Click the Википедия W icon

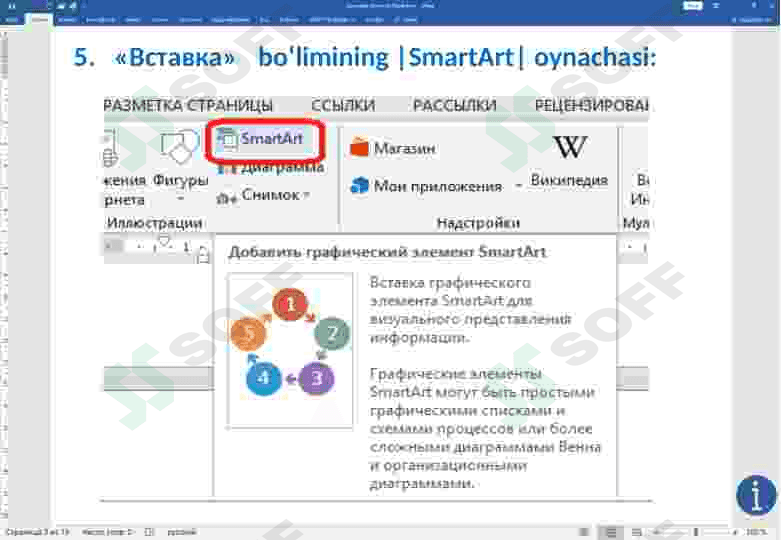pyautogui.click(x=570, y=148)
